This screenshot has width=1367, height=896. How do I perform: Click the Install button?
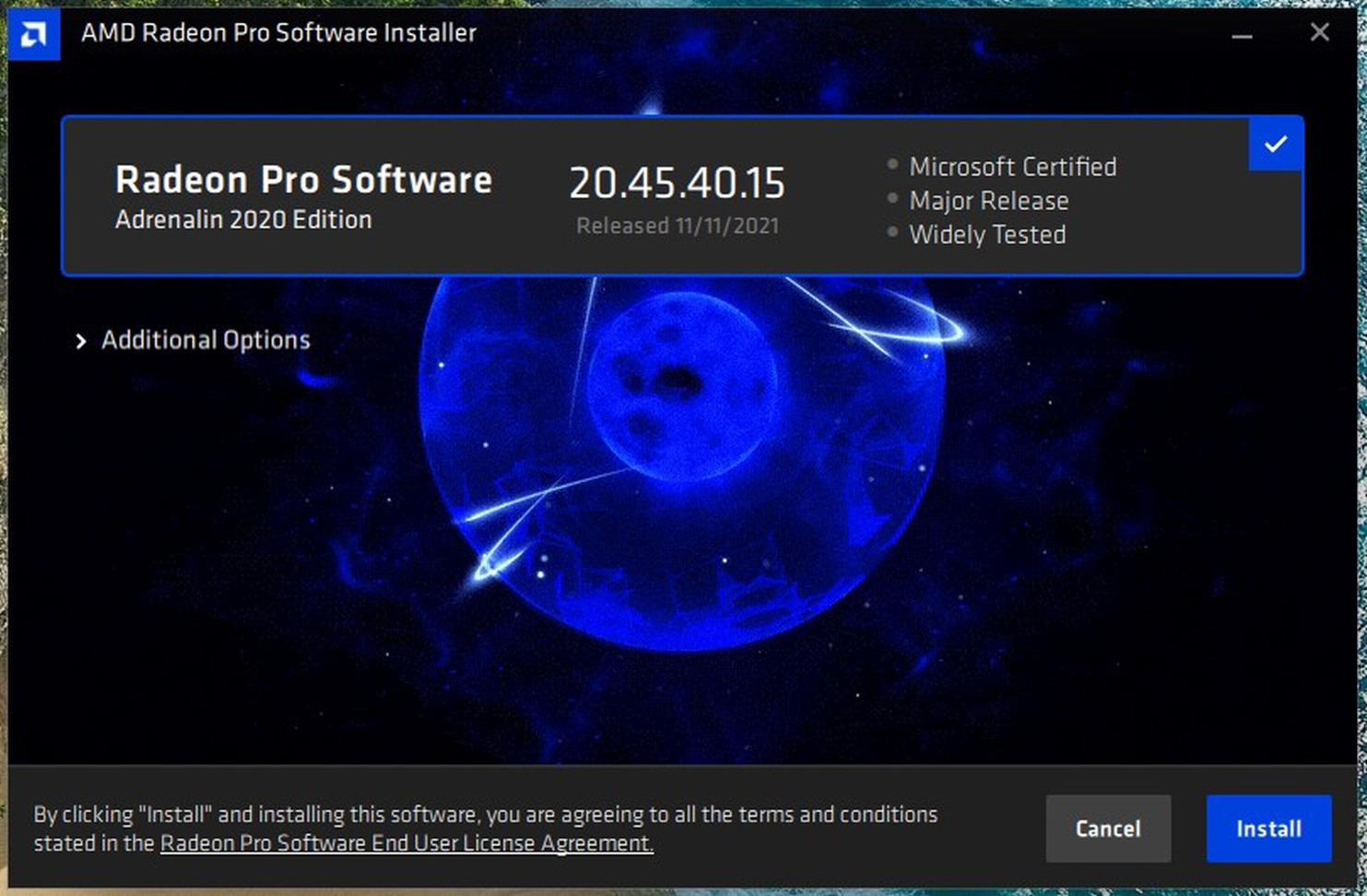pyautogui.click(x=1268, y=829)
